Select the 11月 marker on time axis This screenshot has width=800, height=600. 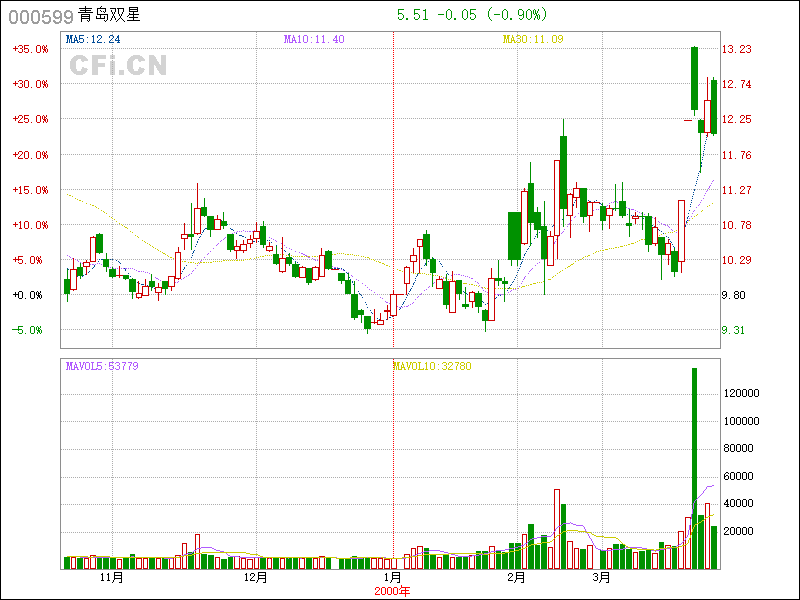[112, 578]
